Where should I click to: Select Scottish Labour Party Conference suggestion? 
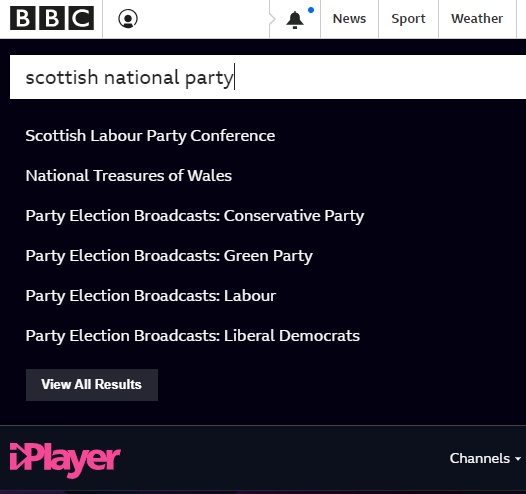pyautogui.click(x=150, y=136)
